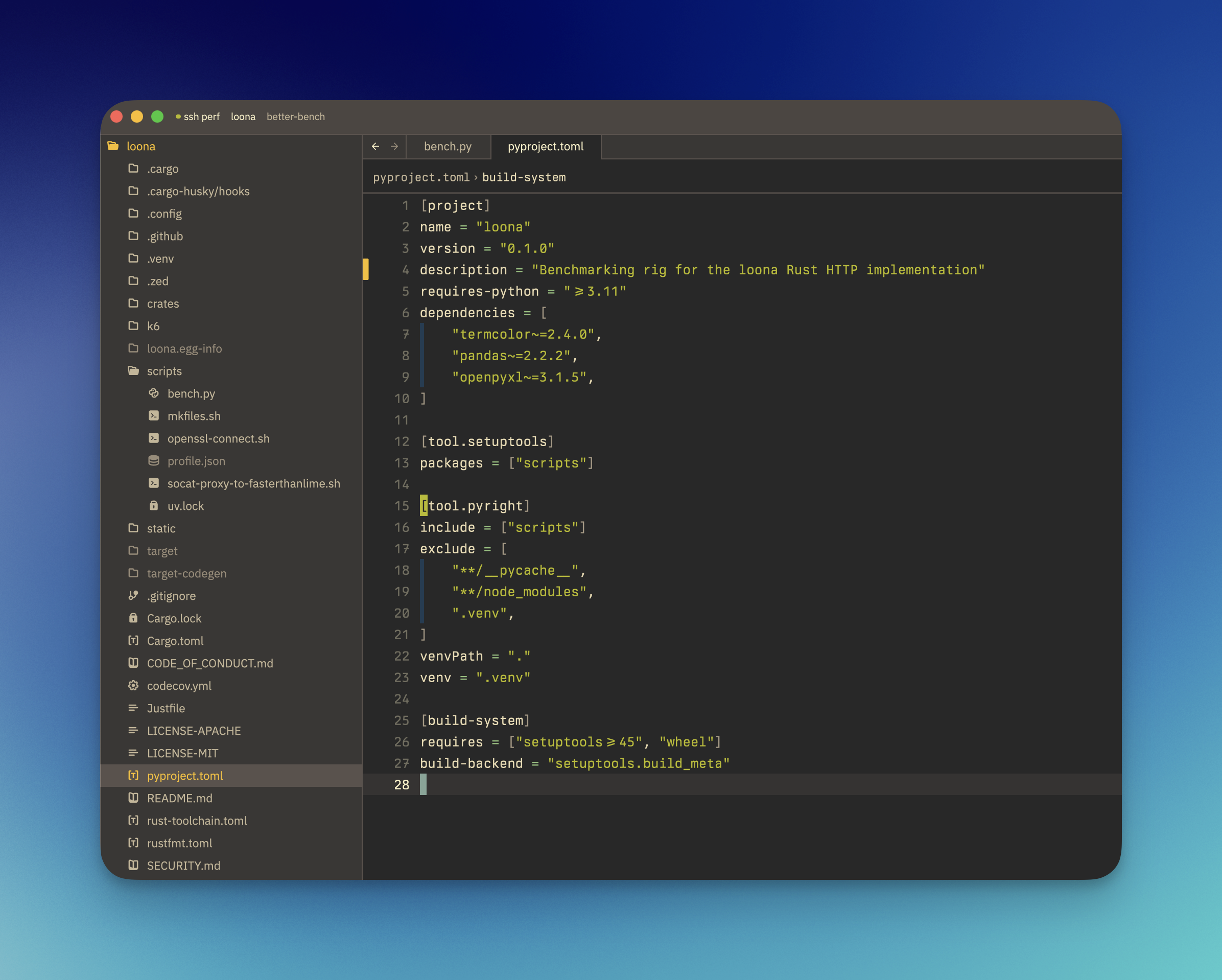Screen dimensions: 1222x980
Task: Click the yellow git marker on line 4
Action: click(366, 270)
